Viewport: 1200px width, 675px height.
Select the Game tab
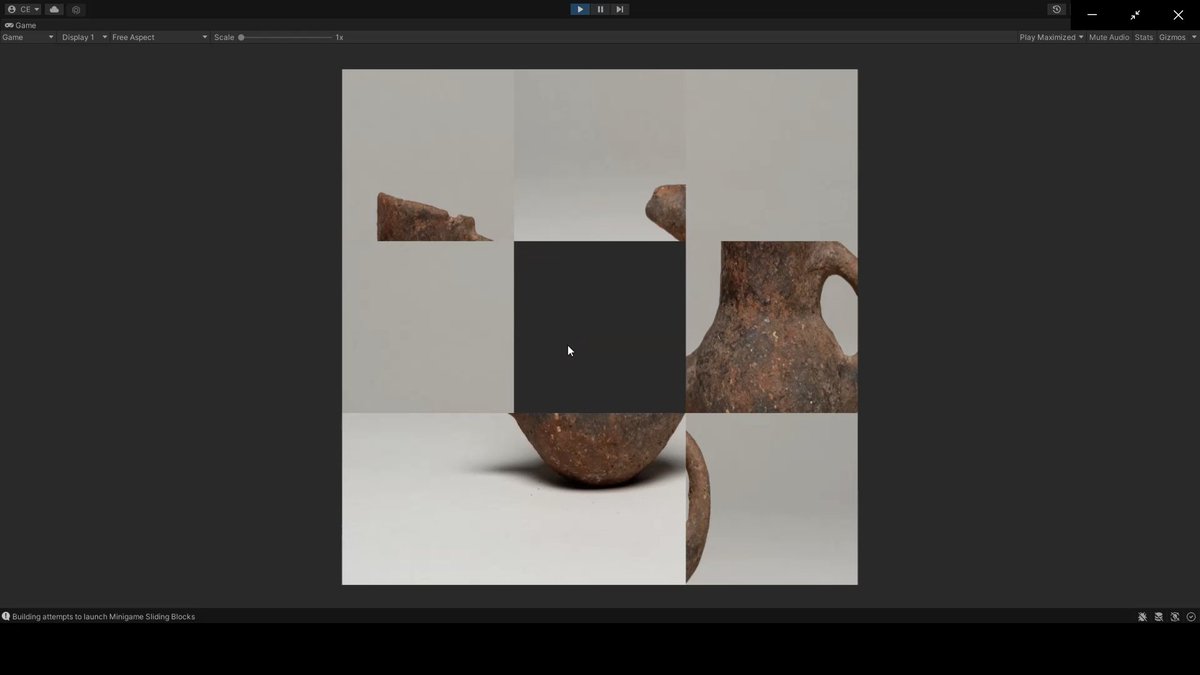(21, 25)
